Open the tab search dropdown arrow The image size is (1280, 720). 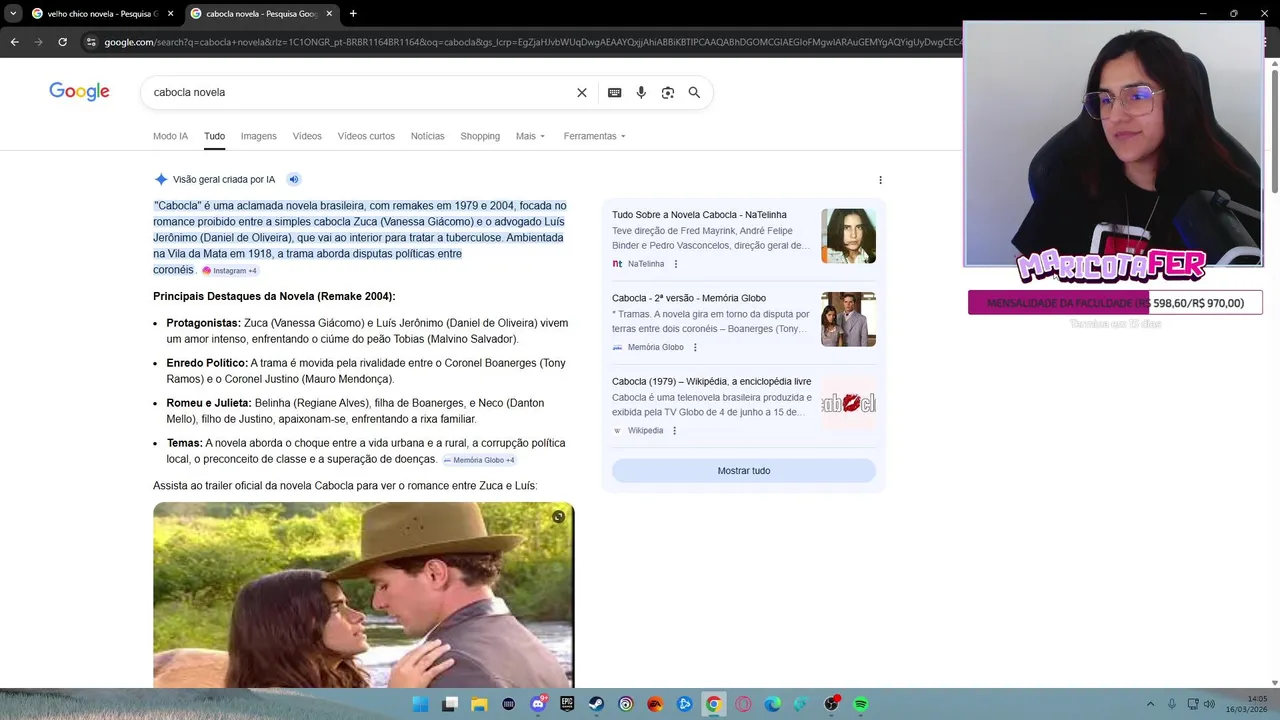(x=13, y=13)
